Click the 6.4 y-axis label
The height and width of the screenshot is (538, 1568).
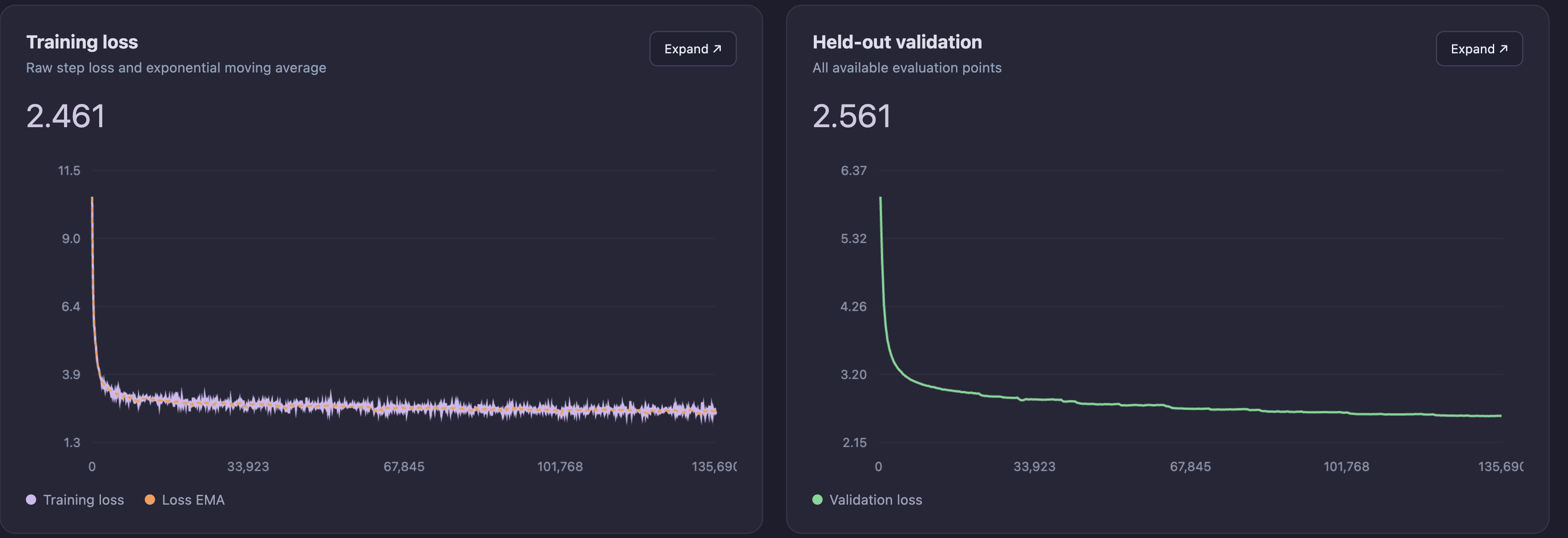tap(71, 306)
